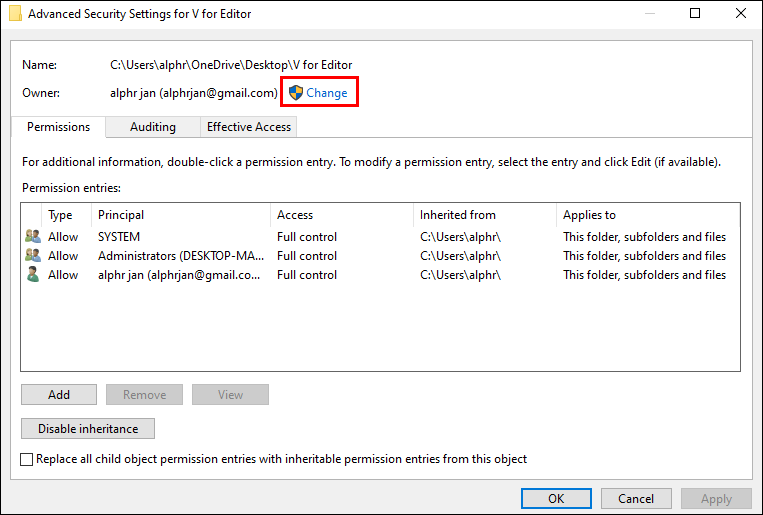Viewport: 763px width, 515px height.
Task: Switch to the Auditing tab
Action: click(152, 127)
